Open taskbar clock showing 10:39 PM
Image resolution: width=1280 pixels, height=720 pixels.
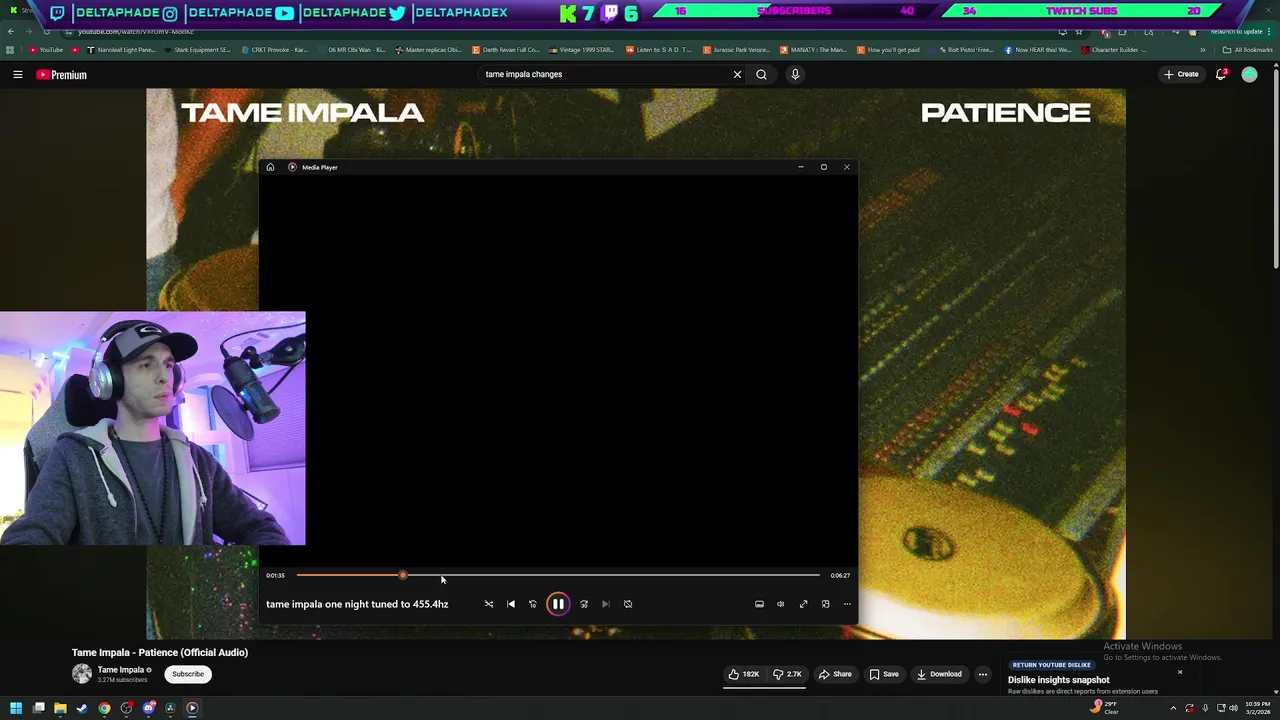1258,708
